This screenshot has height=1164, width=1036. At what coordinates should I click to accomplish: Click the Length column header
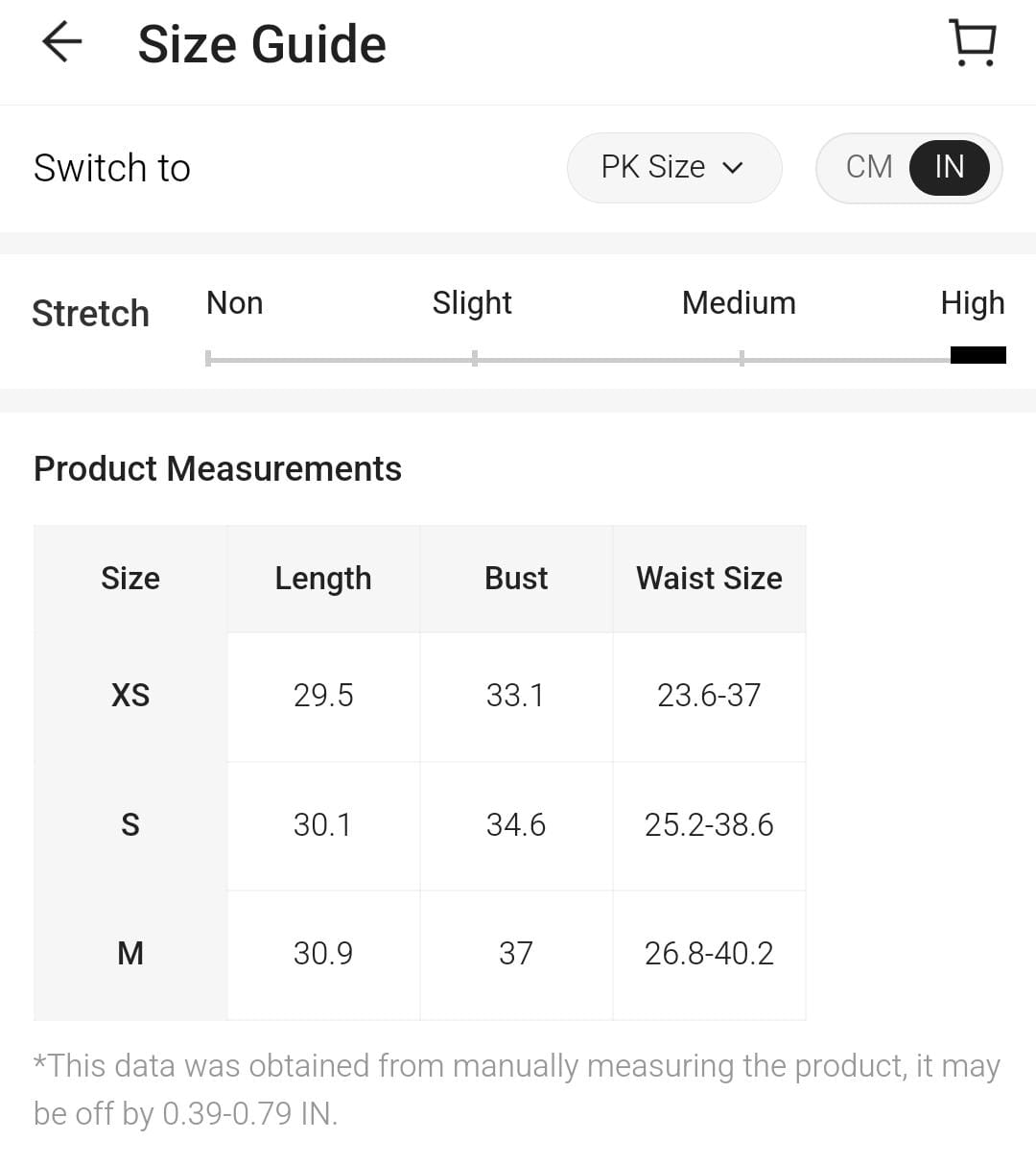point(323,579)
